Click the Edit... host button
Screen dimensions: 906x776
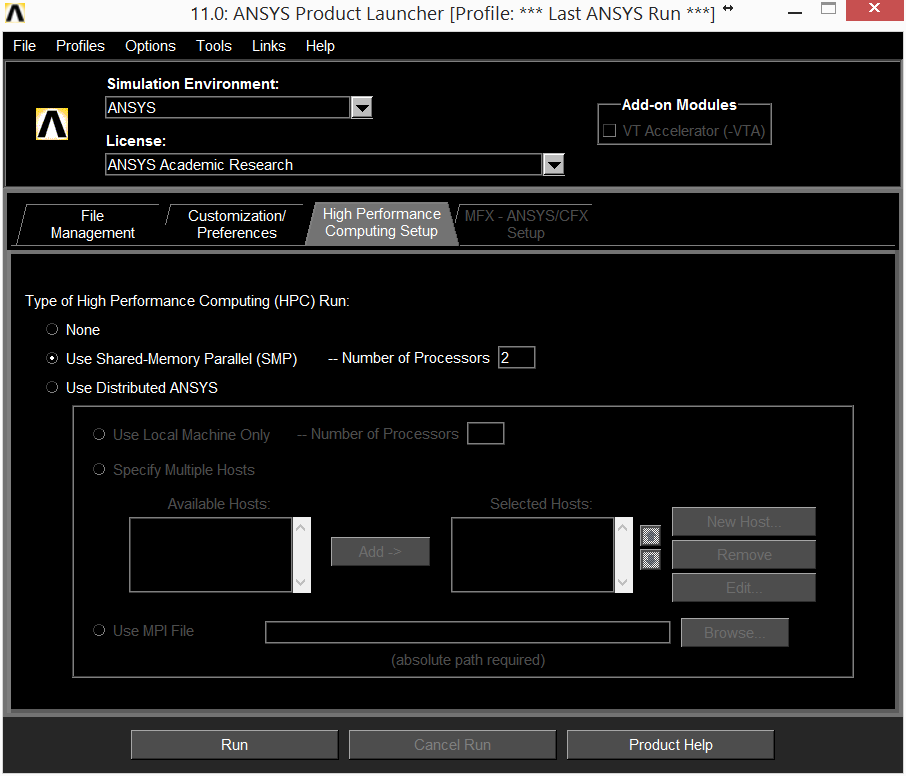(x=744, y=588)
